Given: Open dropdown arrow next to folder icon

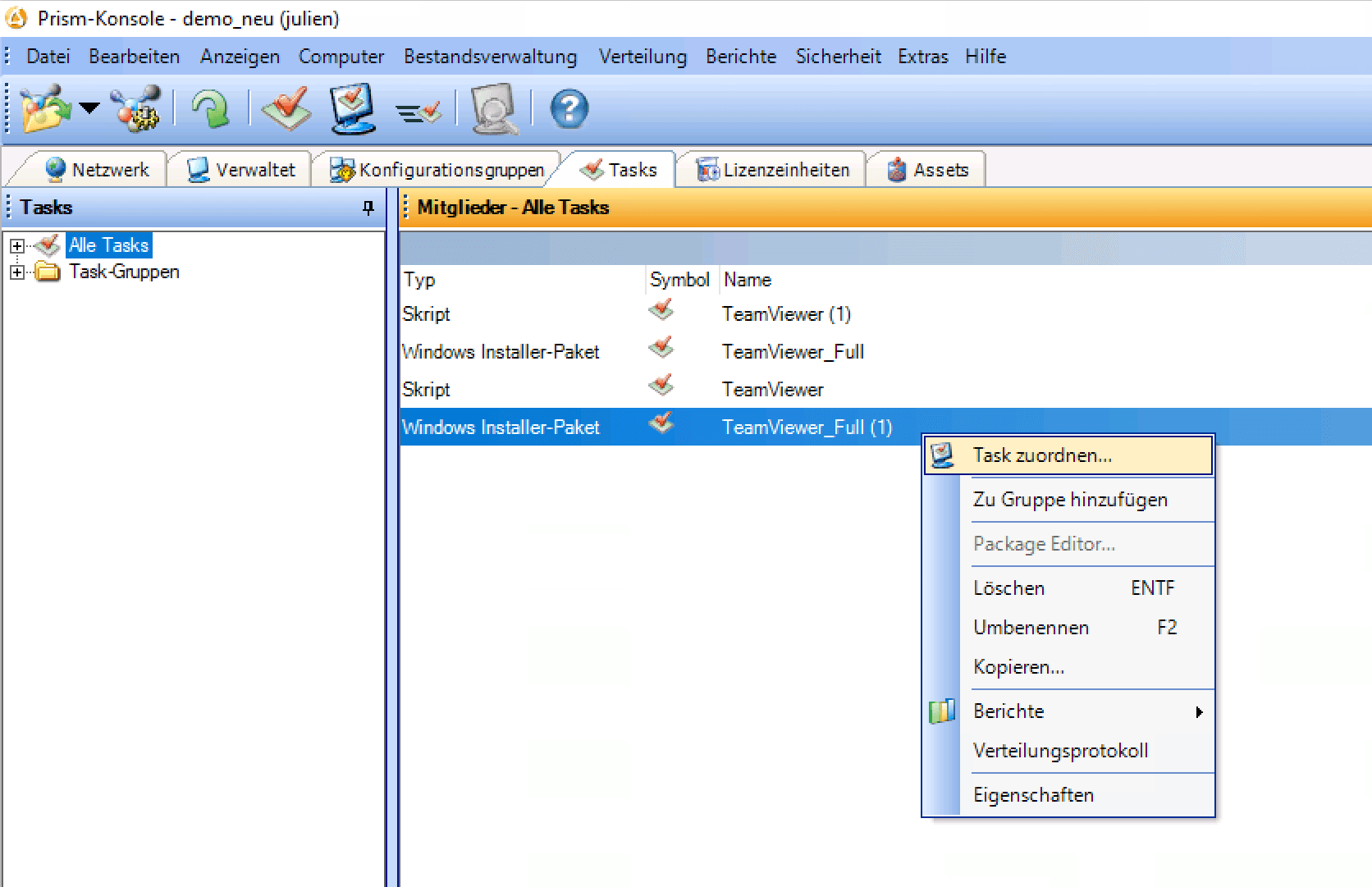Looking at the screenshot, I should coord(89,107).
